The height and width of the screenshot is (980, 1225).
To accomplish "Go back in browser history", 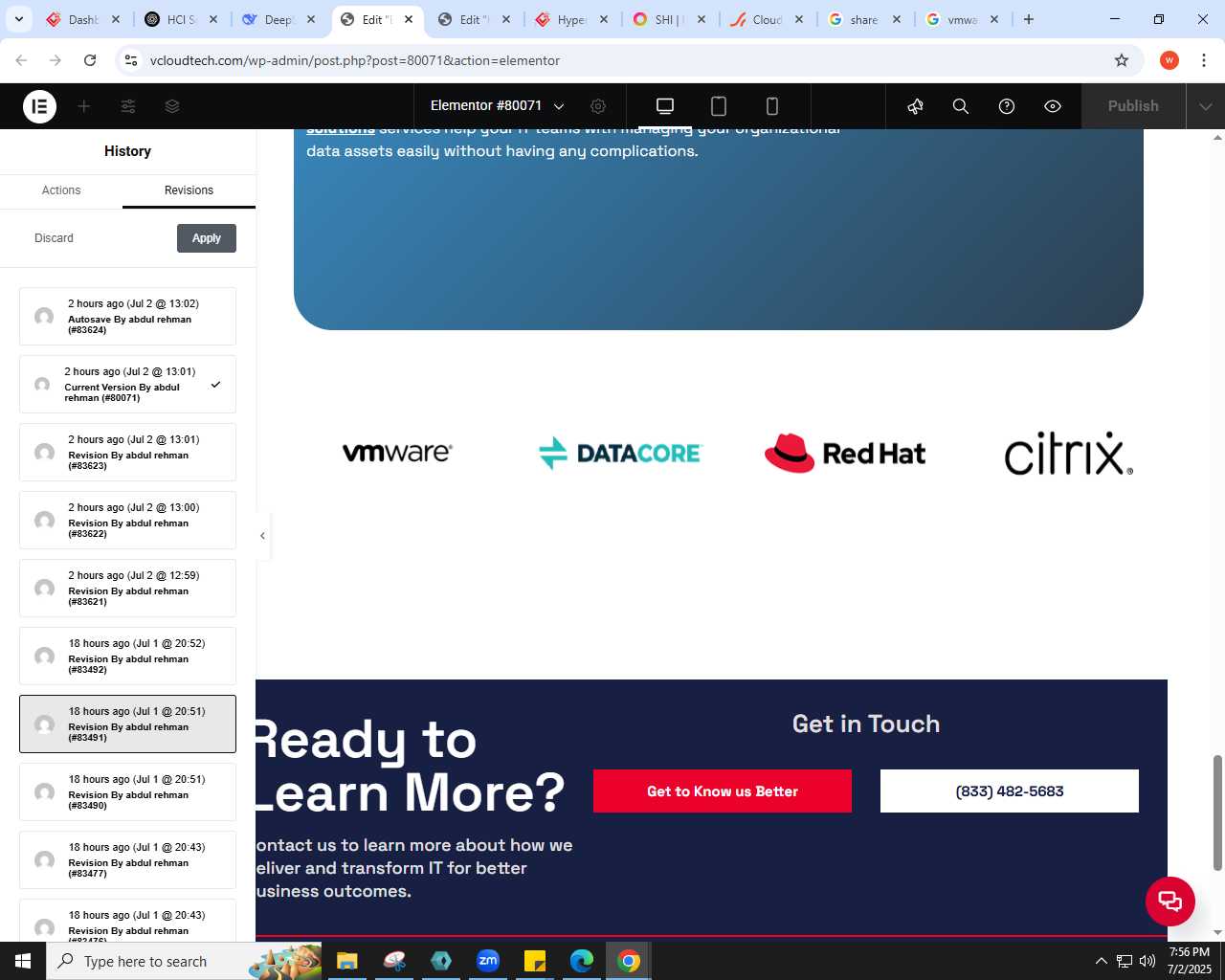I will [21, 60].
